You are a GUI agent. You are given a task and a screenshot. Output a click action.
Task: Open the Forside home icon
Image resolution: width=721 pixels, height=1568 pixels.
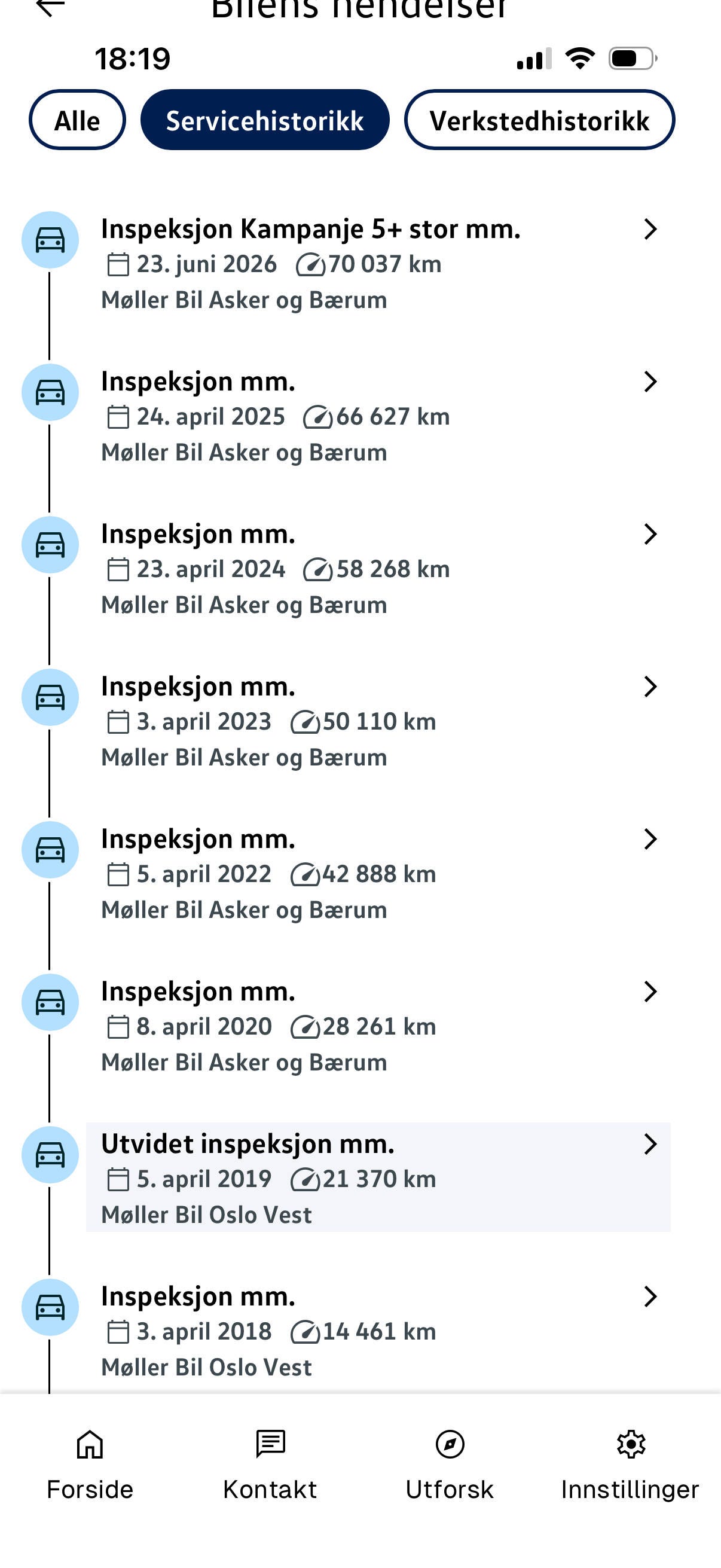tap(90, 1444)
